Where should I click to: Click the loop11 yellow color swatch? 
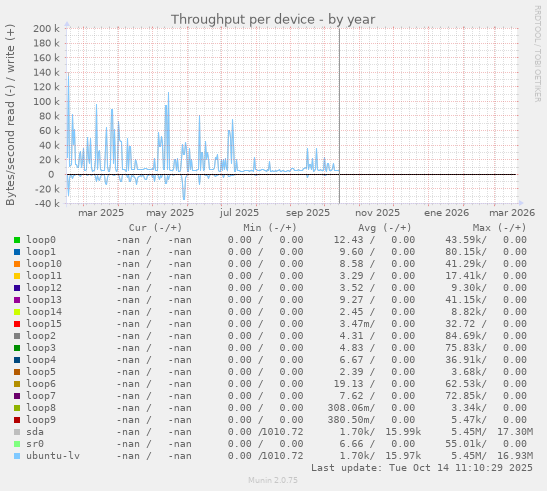pyautogui.click(x=17, y=276)
